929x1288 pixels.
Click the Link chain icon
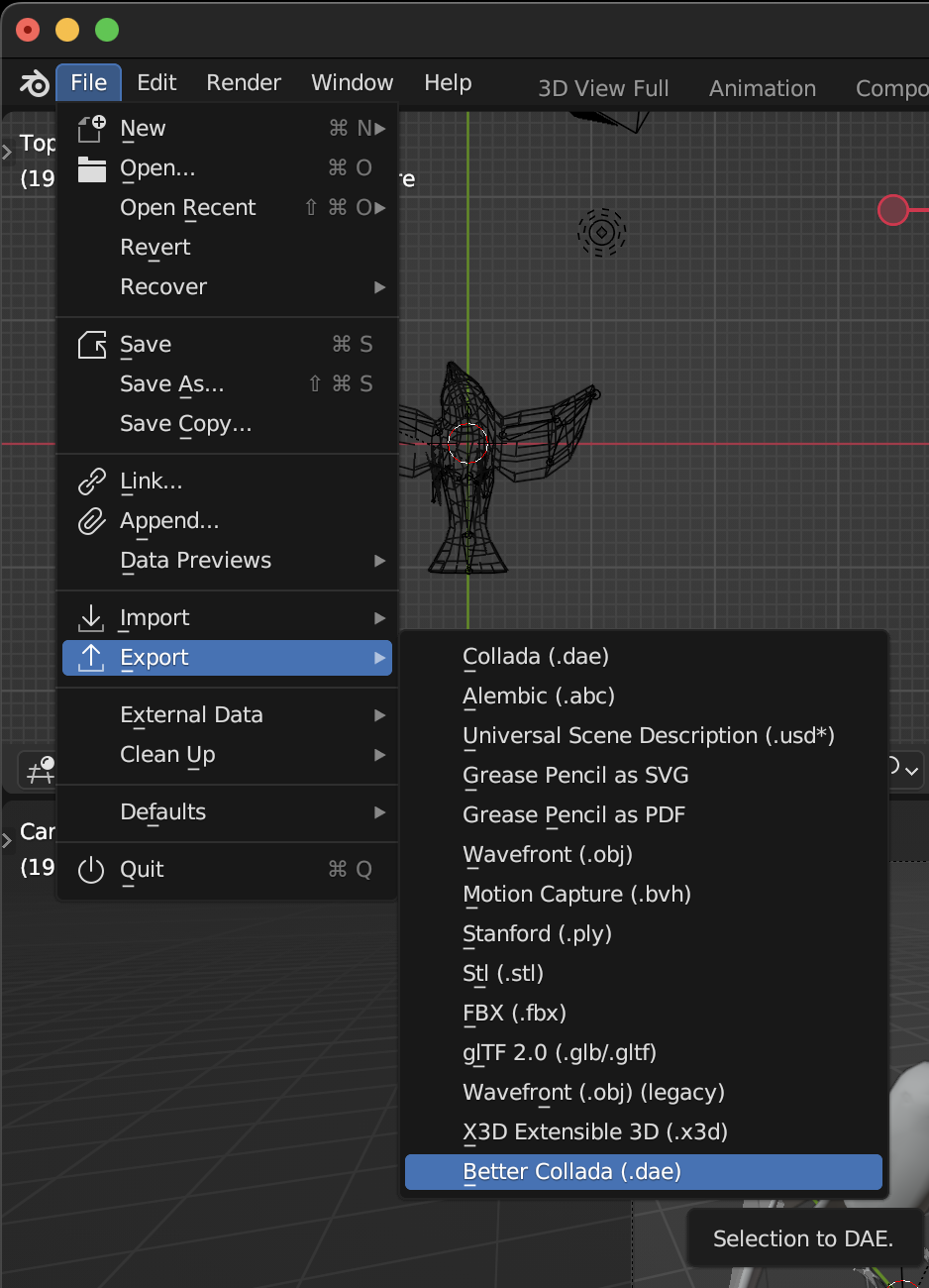click(x=91, y=482)
